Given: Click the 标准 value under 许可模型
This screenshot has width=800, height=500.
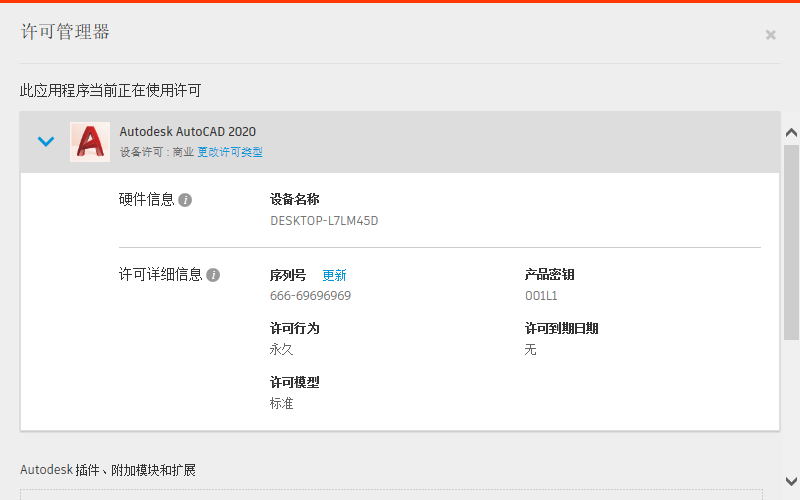Looking at the screenshot, I should point(281,404).
